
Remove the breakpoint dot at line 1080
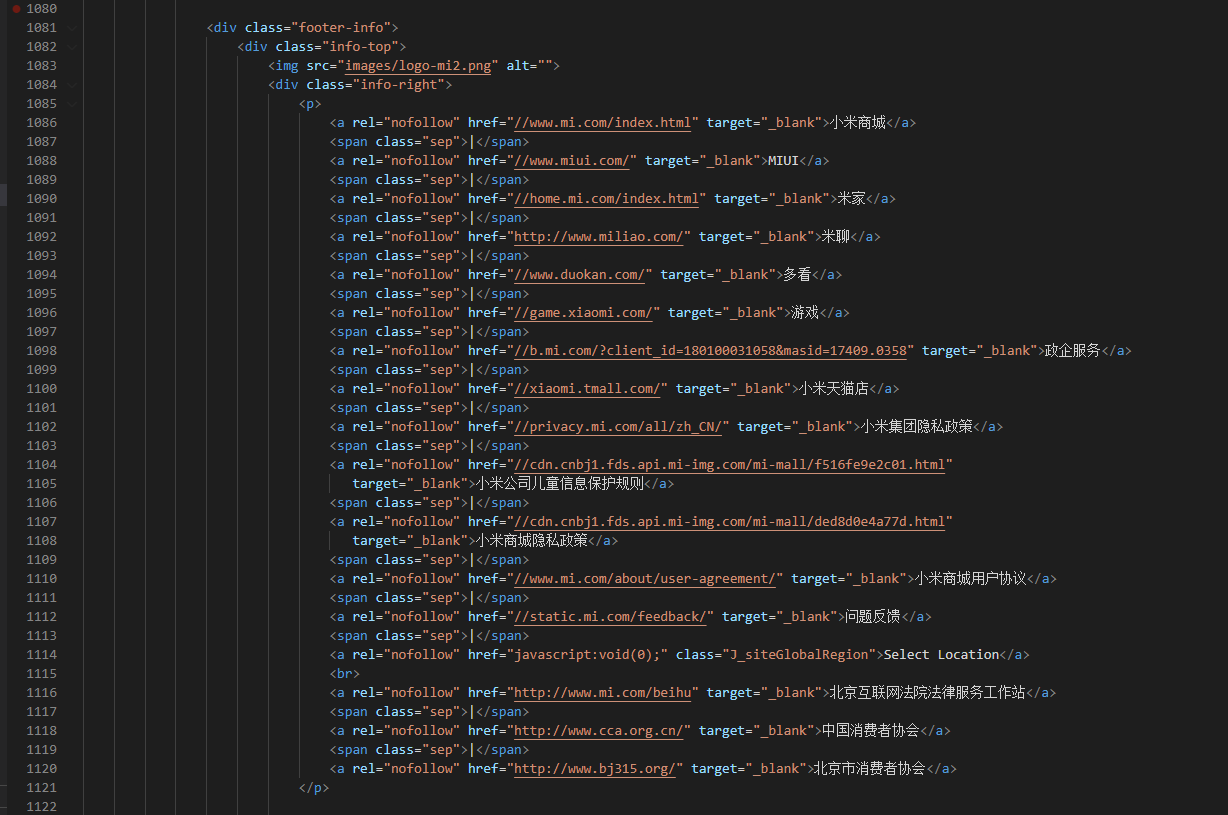(16, 8)
